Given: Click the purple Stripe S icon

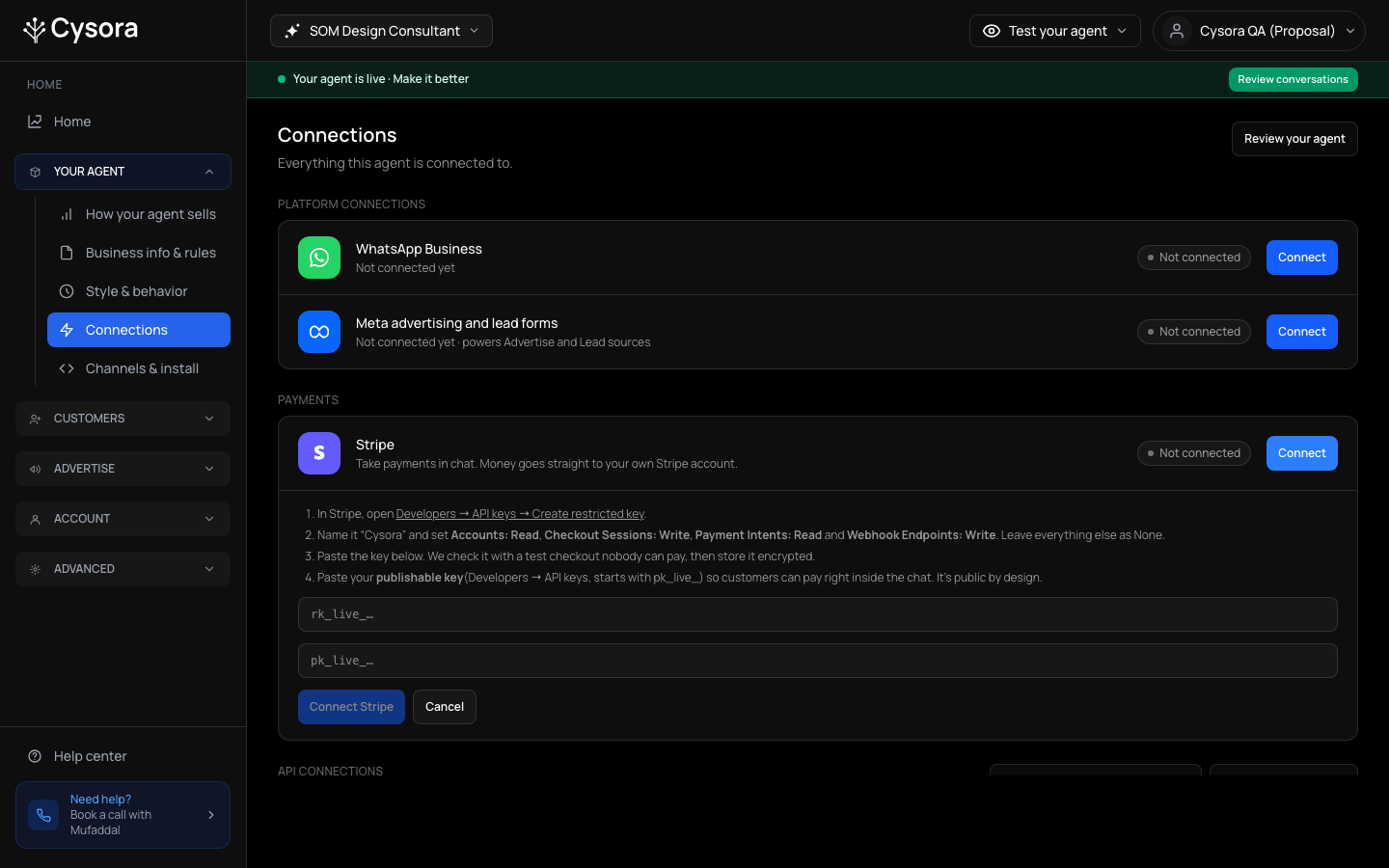Looking at the screenshot, I should coord(319,453).
